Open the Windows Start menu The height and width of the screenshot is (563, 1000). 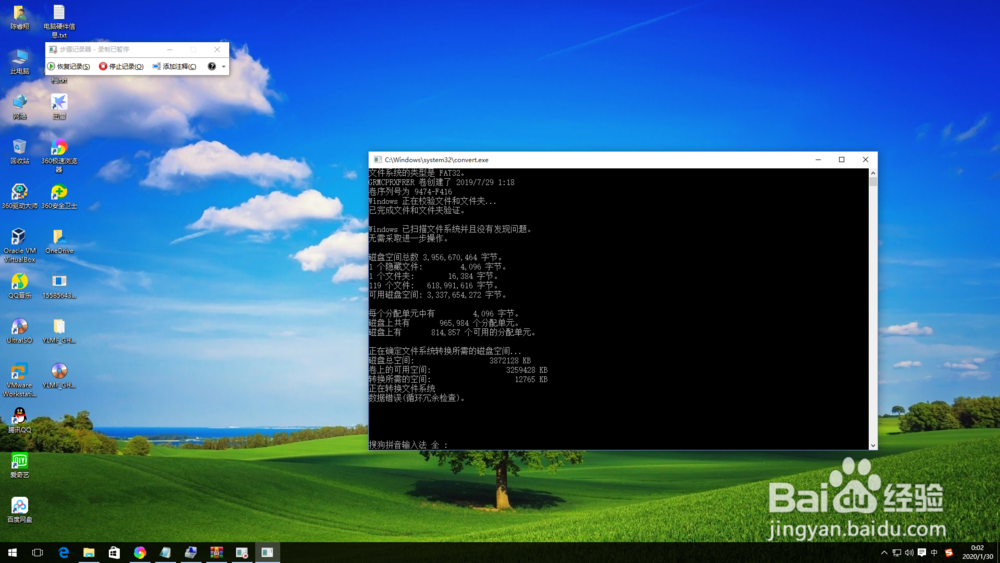click(12, 552)
